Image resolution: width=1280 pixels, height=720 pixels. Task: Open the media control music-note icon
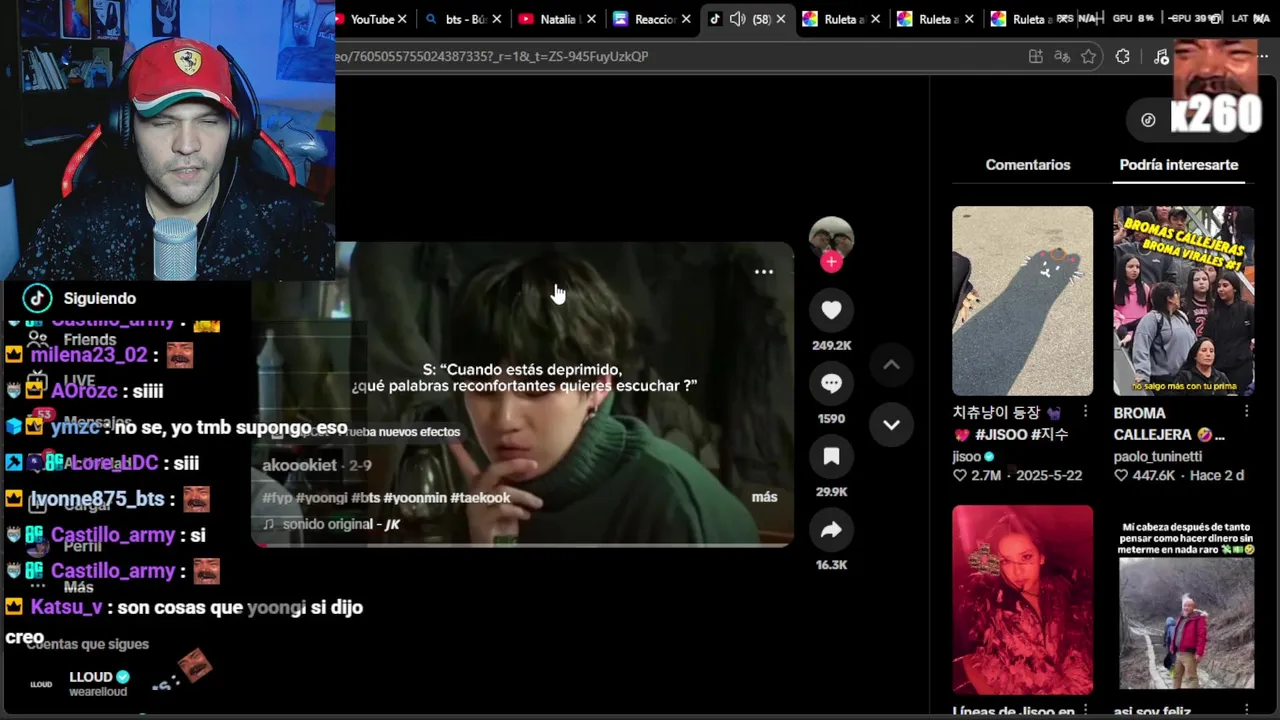tap(1160, 57)
